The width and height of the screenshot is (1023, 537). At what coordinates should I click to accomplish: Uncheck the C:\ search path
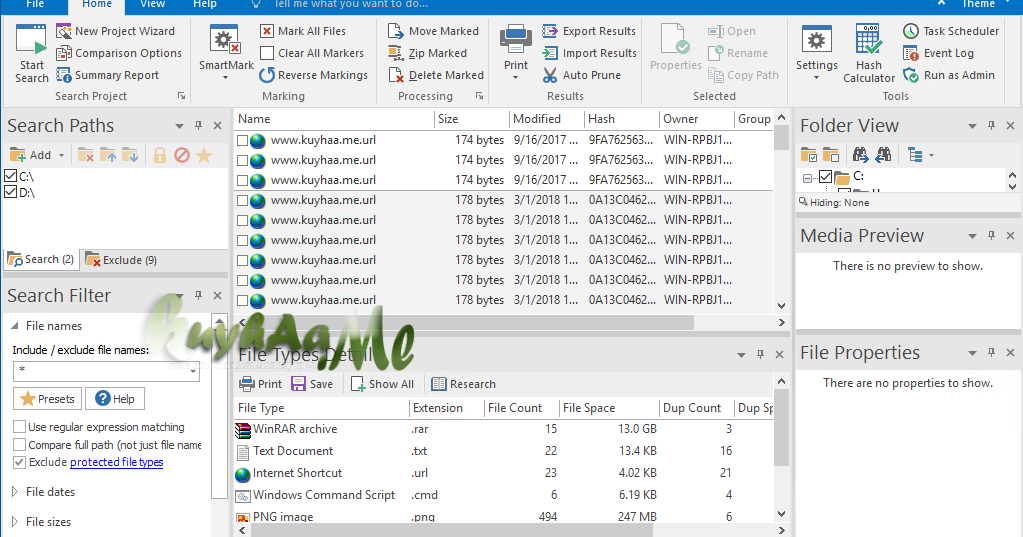(10, 176)
